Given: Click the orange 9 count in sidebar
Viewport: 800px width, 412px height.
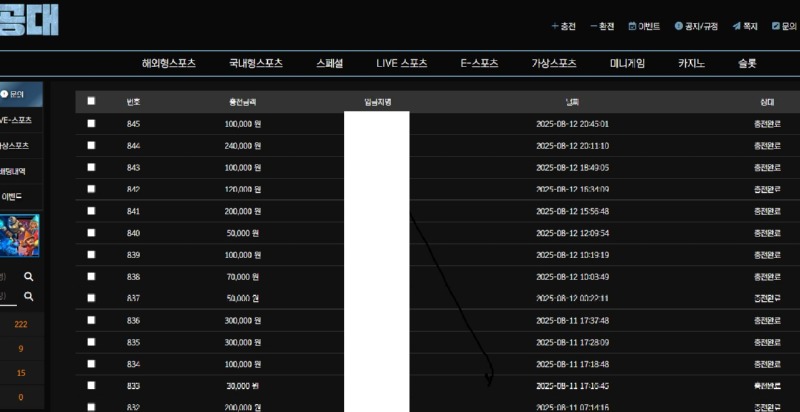Looking at the screenshot, I should point(21,349).
